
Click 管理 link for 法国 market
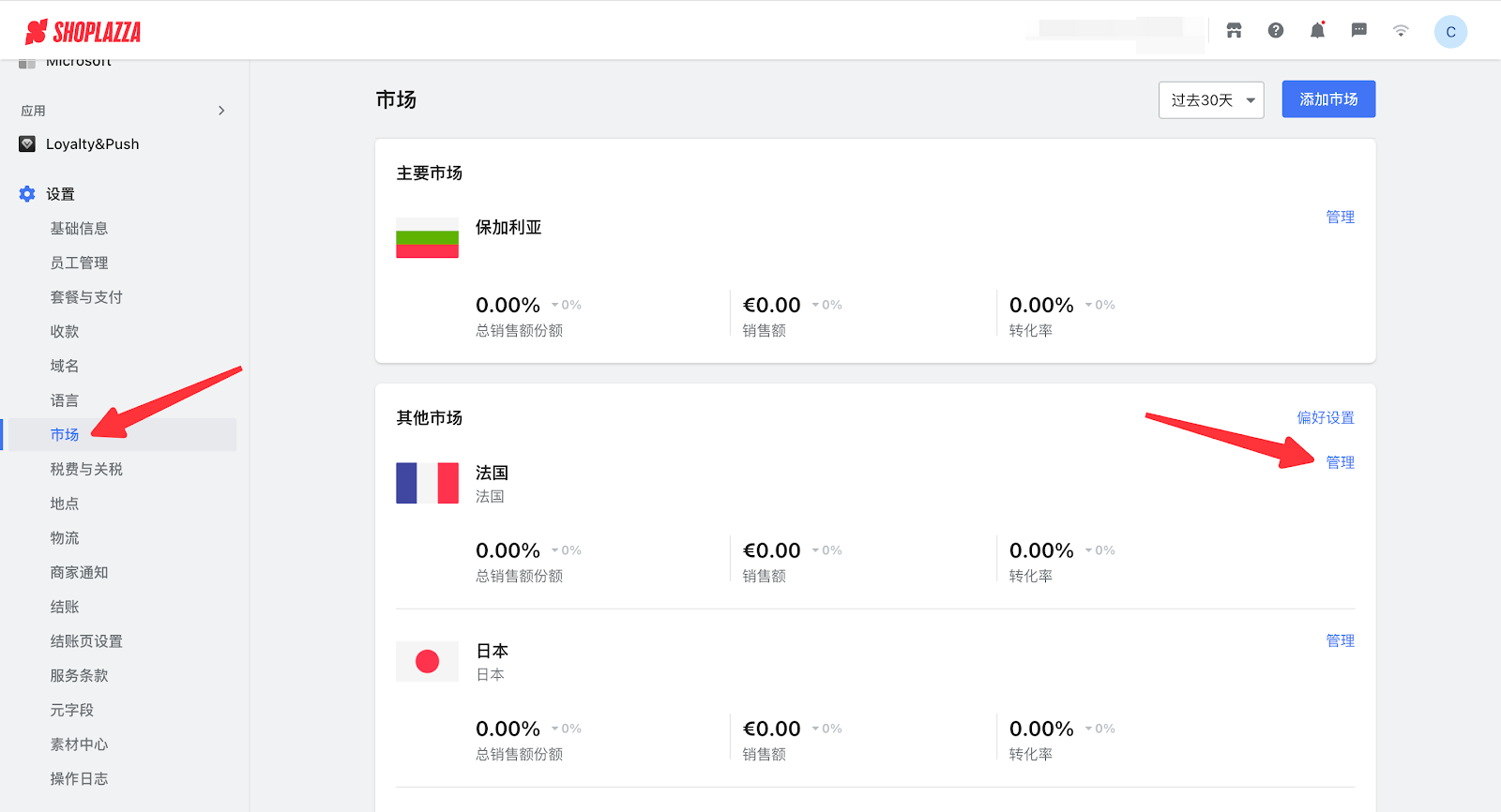tap(1340, 462)
